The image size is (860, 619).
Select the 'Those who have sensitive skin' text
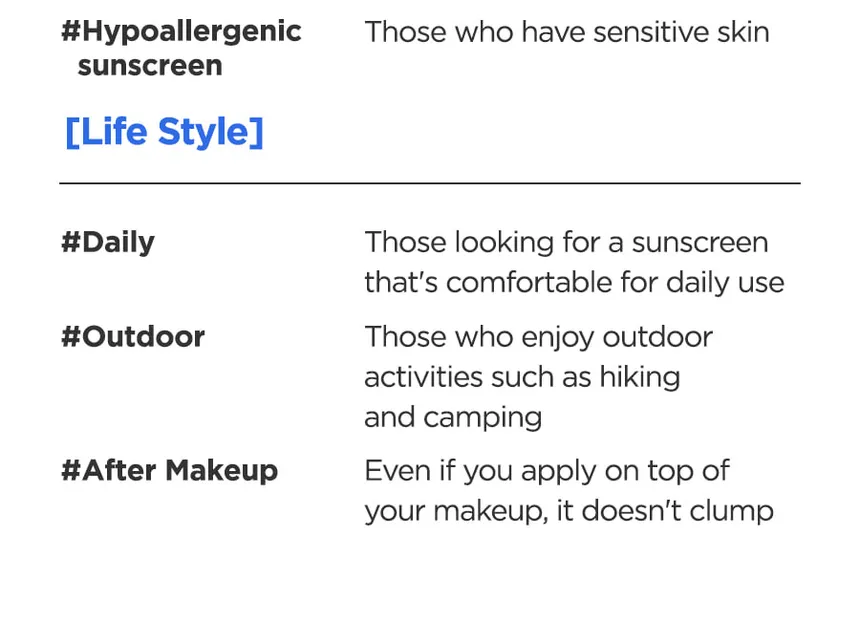567,32
